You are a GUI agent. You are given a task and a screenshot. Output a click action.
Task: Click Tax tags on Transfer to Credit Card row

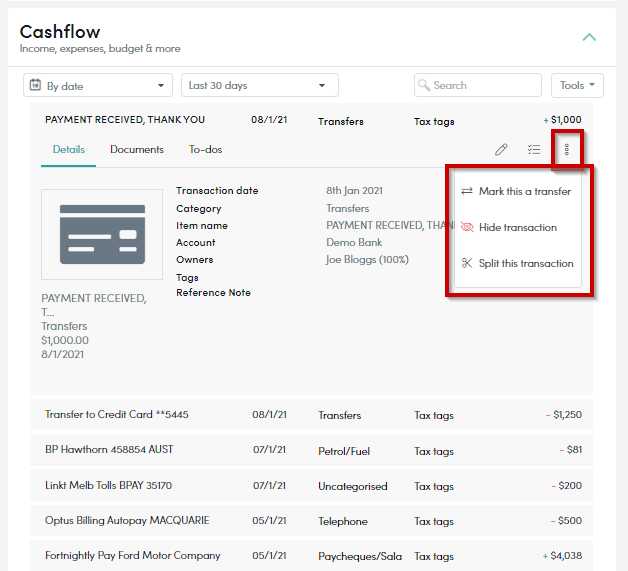click(x=434, y=416)
